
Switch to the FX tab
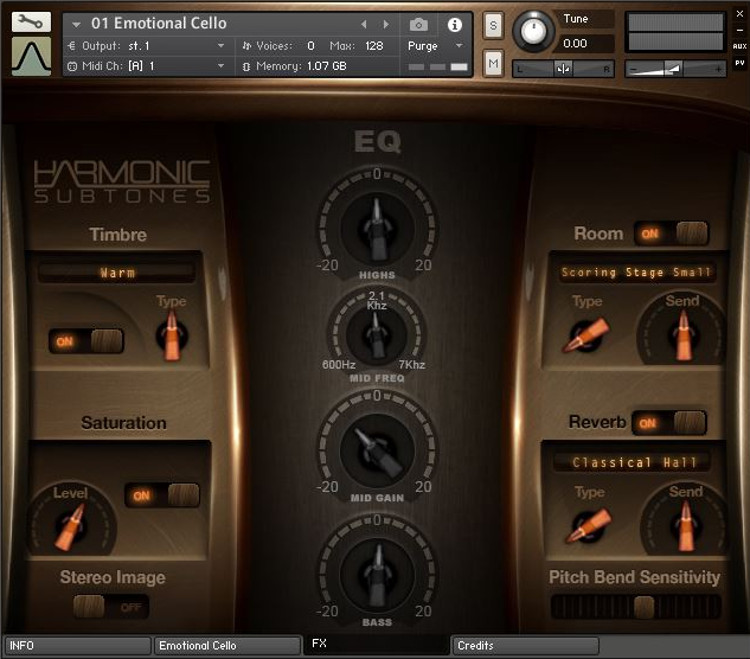pos(376,644)
